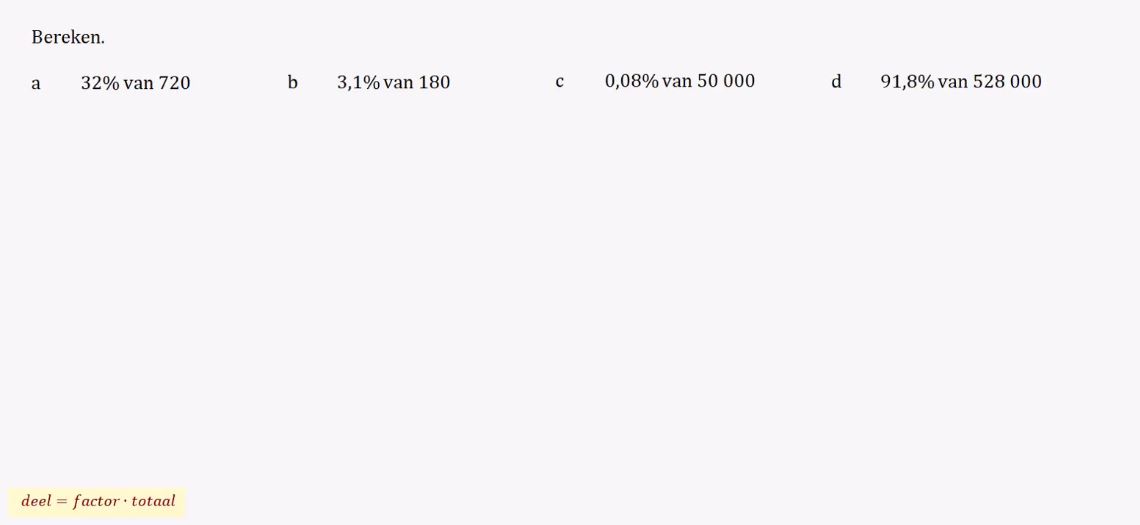This screenshot has height=525, width=1140.
Task: Select the number 720 in exercise a
Action: coord(174,83)
